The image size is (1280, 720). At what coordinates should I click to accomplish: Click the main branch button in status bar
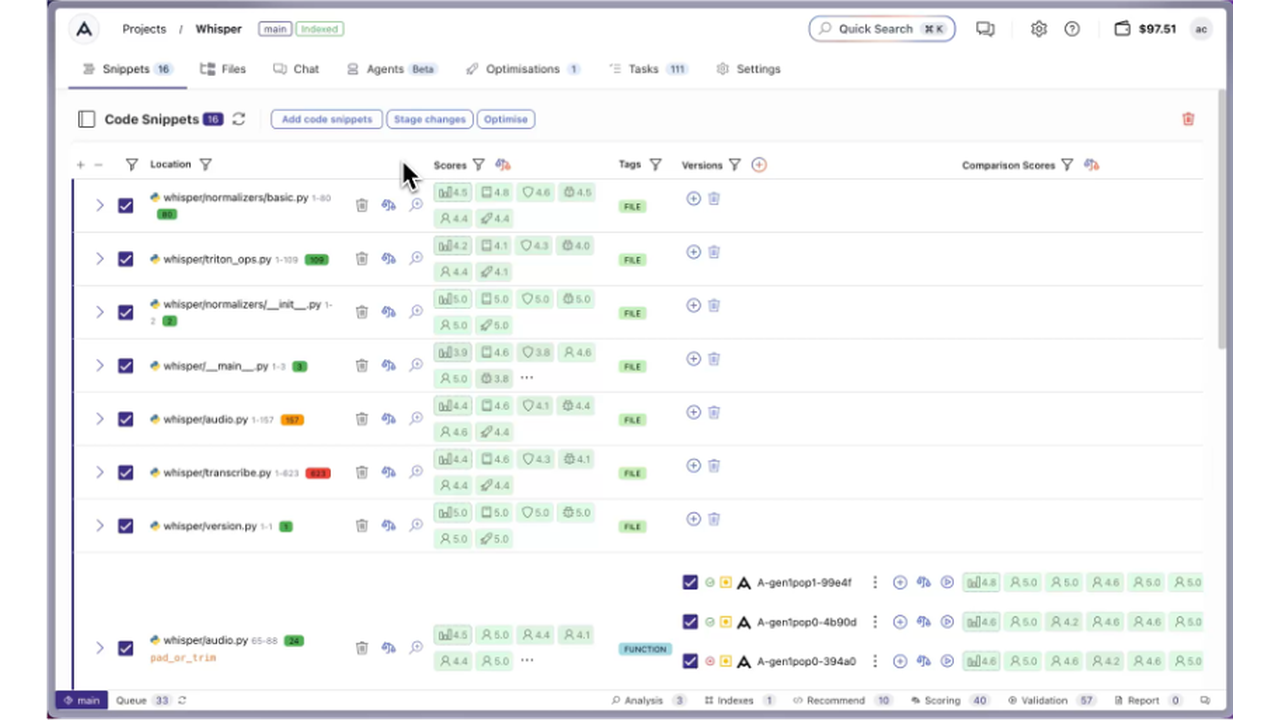tap(81, 700)
